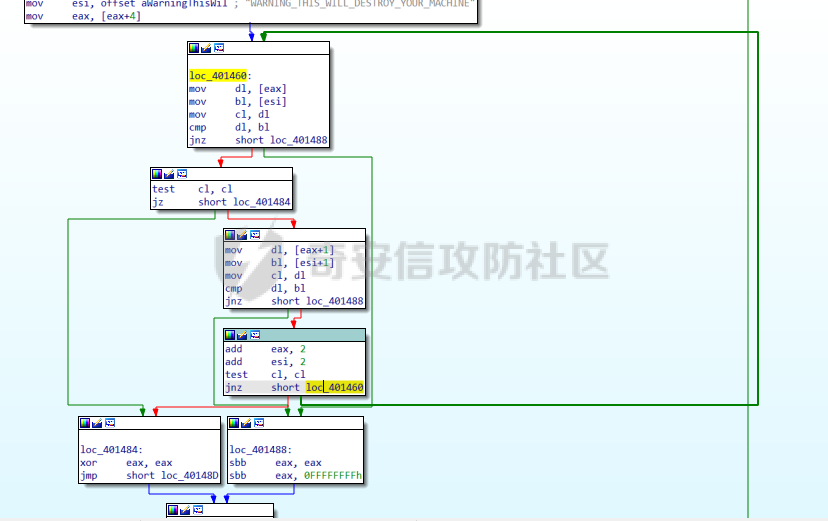Click the pencil icon on the 'mov dl, [eax+1]' node
This screenshot has height=521, width=828.
click(242, 235)
